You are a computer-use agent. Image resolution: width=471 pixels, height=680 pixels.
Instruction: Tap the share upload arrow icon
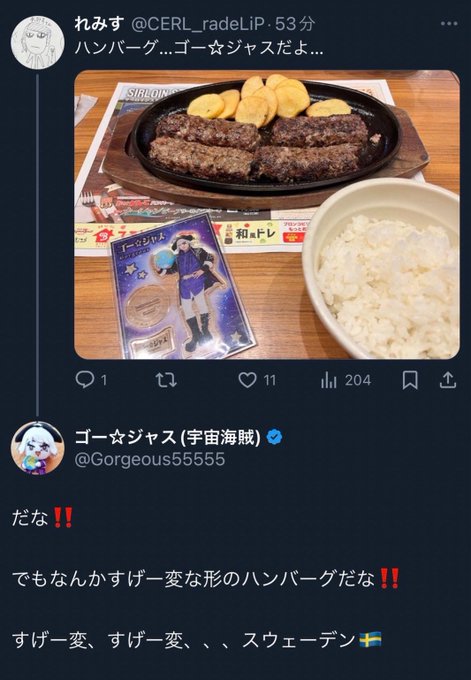click(x=448, y=380)
